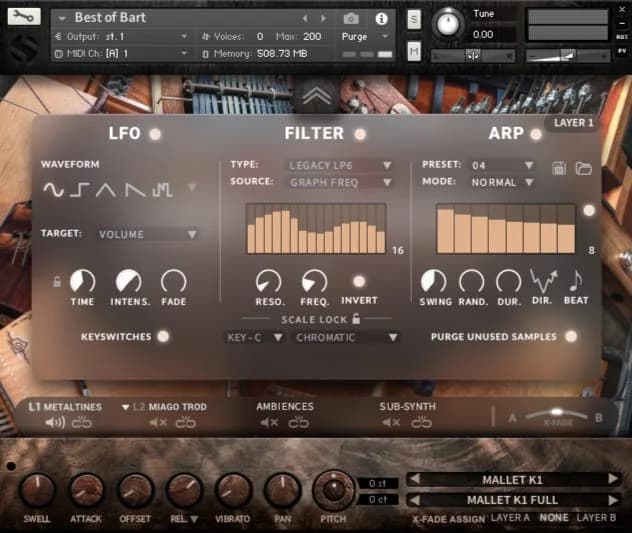This screenshot has width=632, height=533.
Task: Select the L1 Metaltines layer tab
Action: pyautogui.click(x=66, y=407)
